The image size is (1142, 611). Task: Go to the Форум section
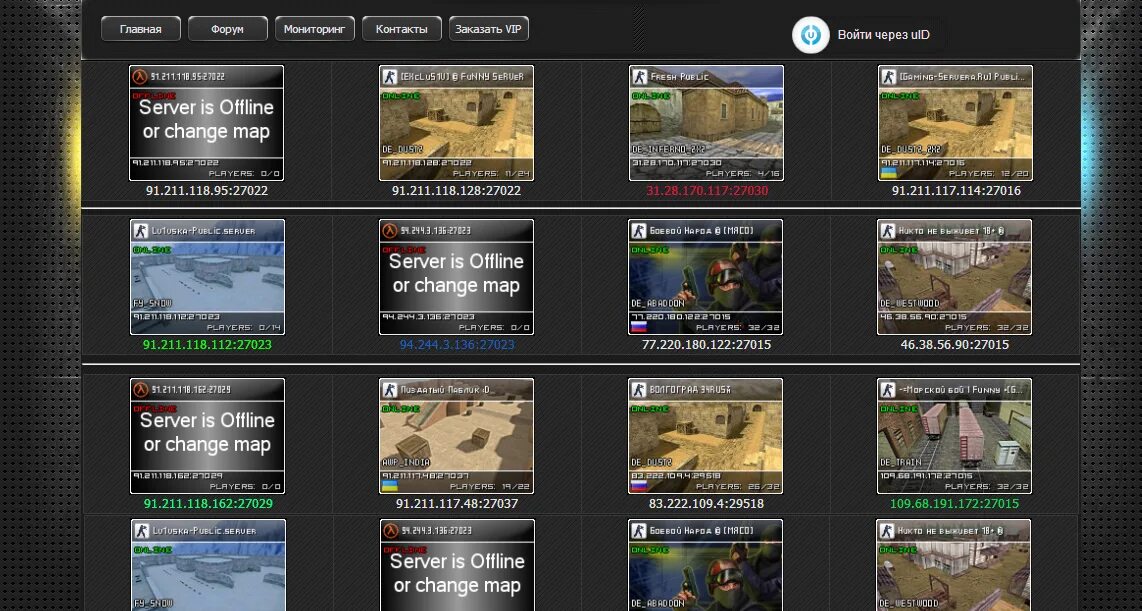coord(227,29)
